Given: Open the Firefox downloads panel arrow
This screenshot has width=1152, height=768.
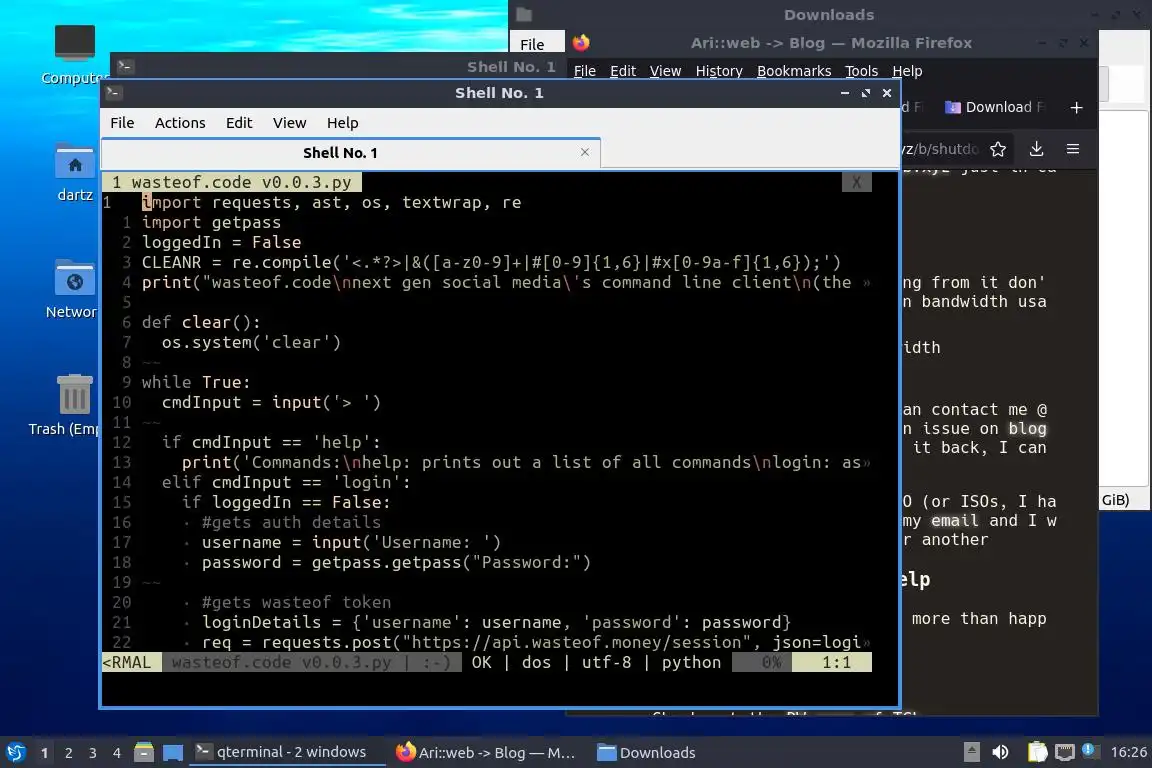Looking at the screenshot, I should click(x=1037, y=149).
